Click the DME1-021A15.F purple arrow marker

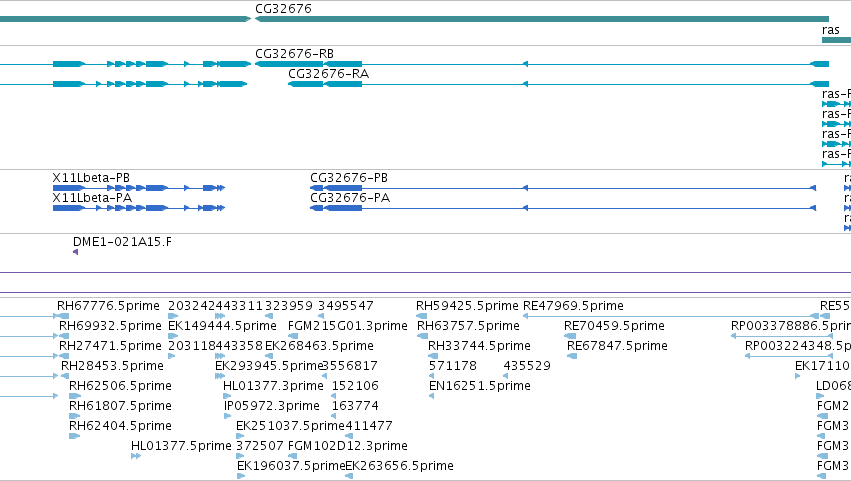[x=75, y=252]
